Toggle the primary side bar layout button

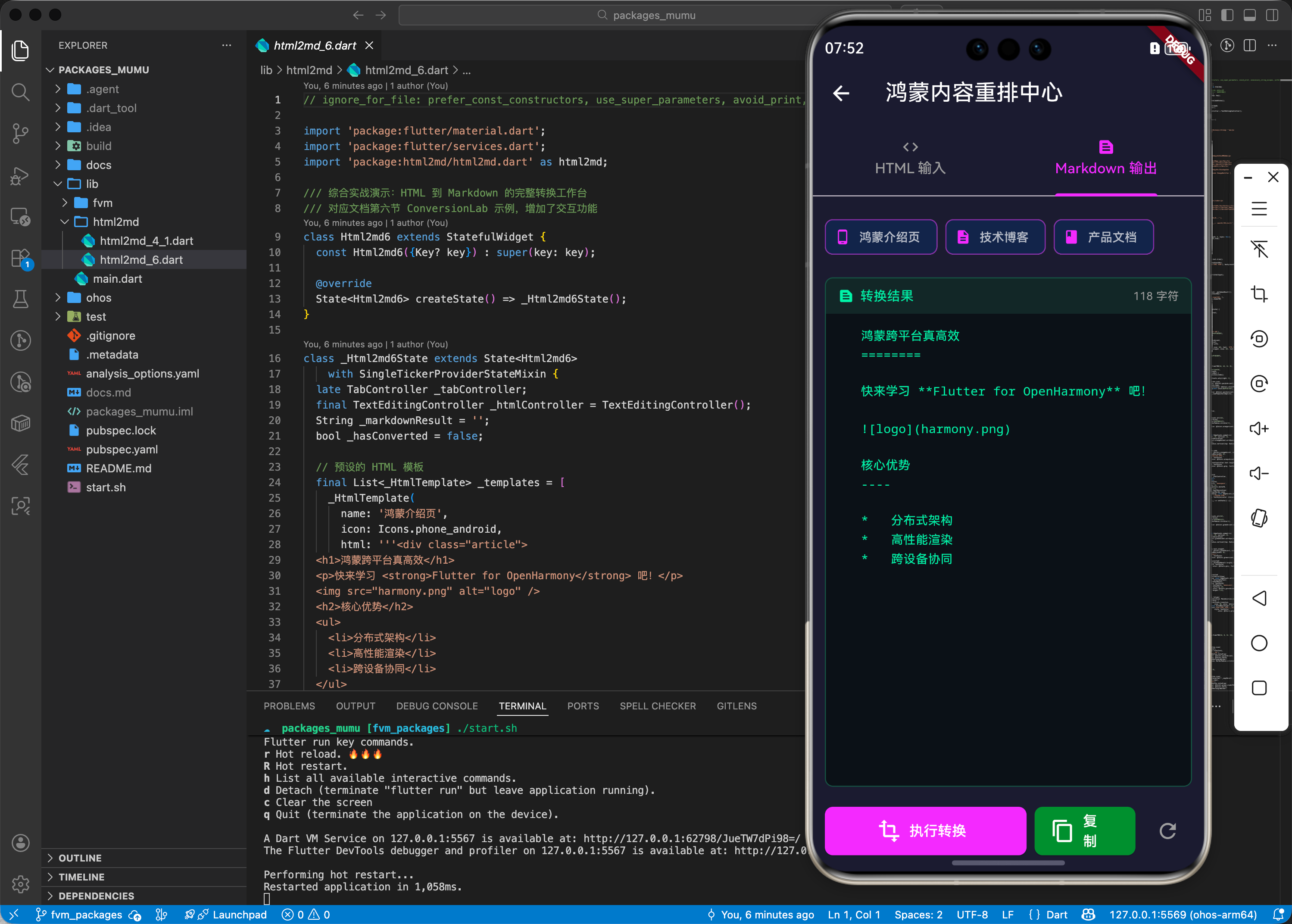tap(1227, 16)
